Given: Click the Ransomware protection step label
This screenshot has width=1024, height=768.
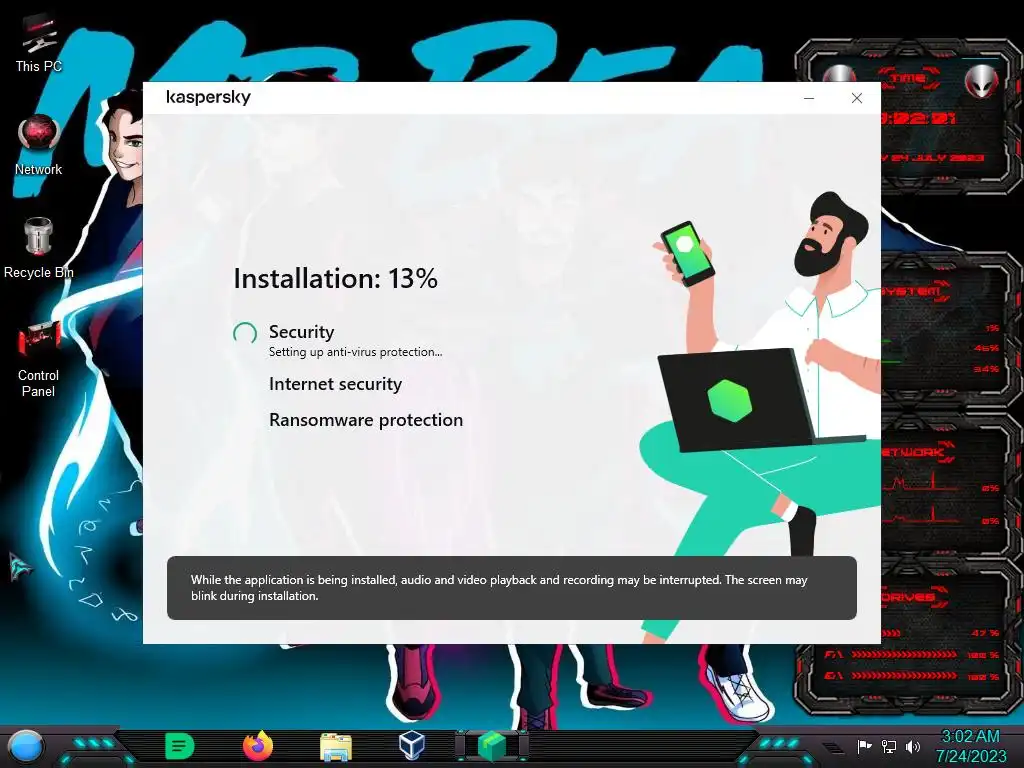Looking at the screenshot, I should coord(366,420).
